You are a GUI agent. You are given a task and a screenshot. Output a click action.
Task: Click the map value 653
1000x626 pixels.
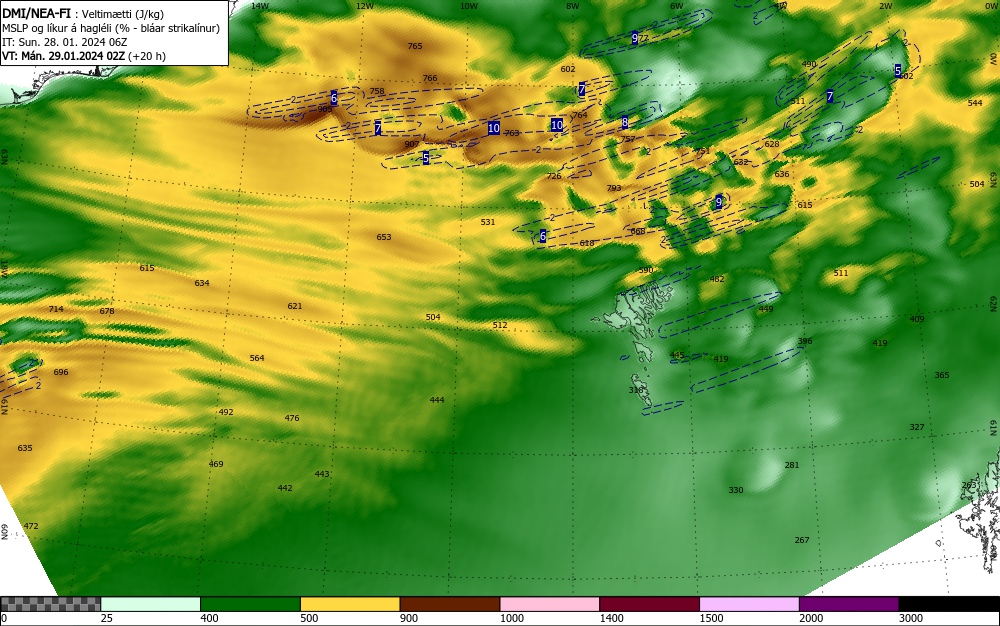[x=383, y=237]
